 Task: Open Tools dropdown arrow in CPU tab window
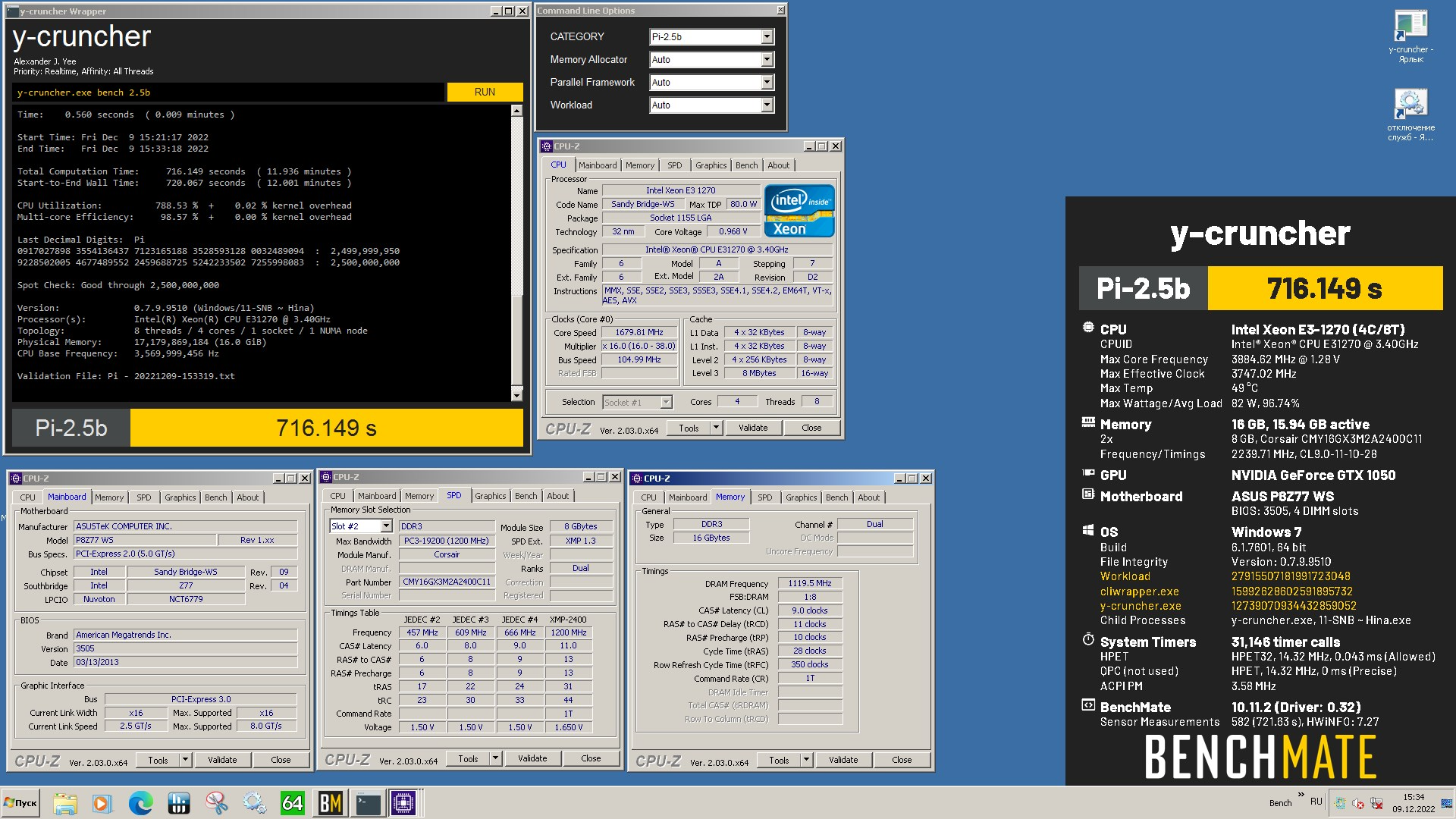(715, 428)
